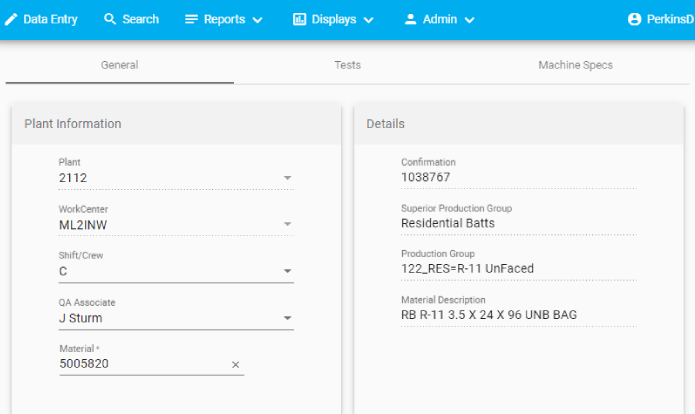This screenshot has width=695, height=414.
Task: Switch to the General tab
Action: click(120, 65)
